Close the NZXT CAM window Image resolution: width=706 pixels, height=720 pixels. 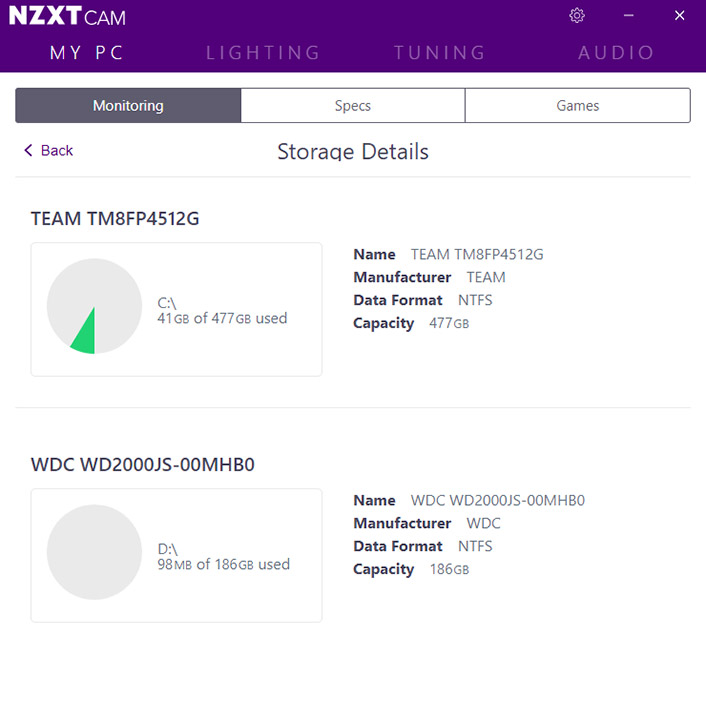(679, 16)
